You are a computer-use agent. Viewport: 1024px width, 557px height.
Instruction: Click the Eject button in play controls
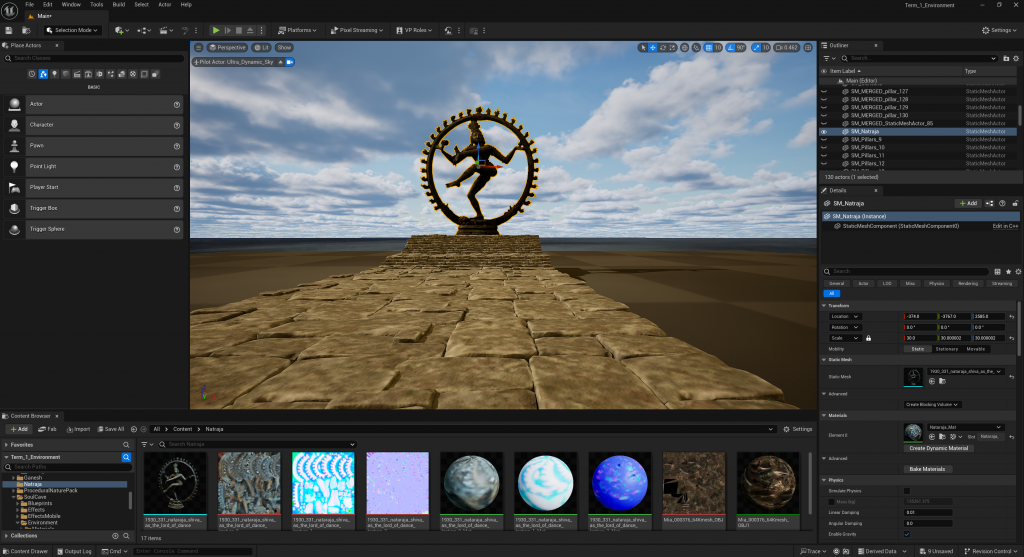250,30
